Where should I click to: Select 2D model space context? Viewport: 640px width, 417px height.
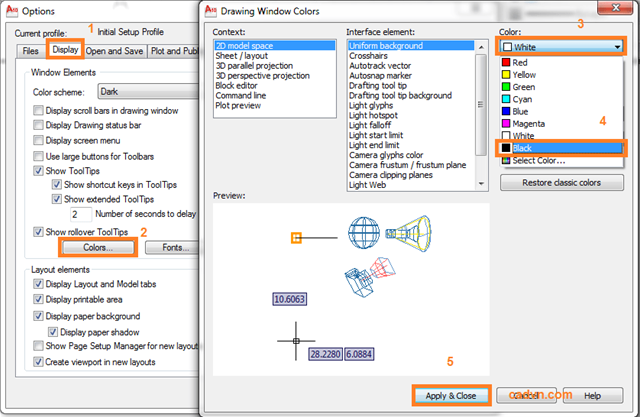275,46
